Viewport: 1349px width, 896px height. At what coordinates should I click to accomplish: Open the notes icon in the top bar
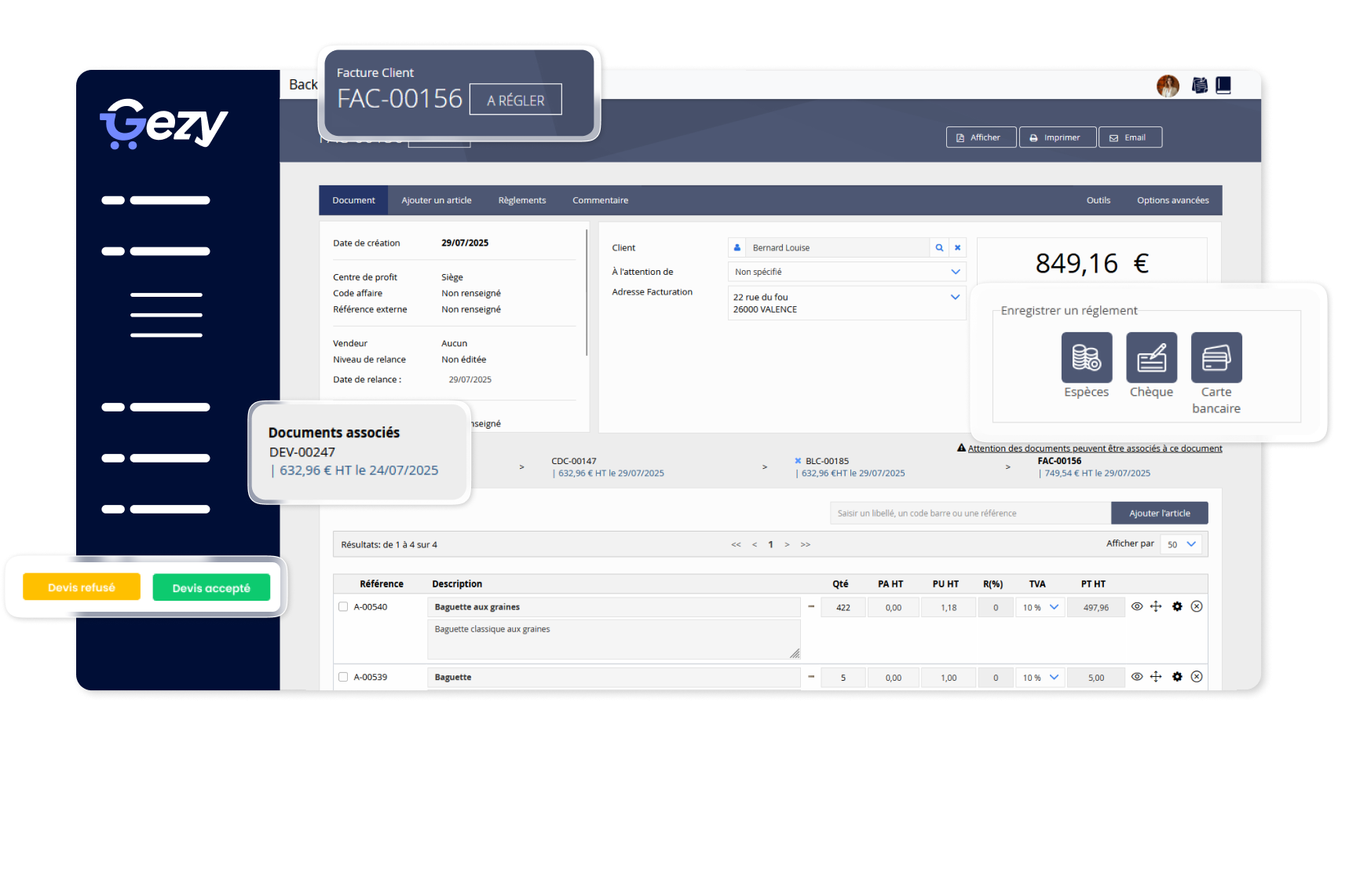(1200, 85)
